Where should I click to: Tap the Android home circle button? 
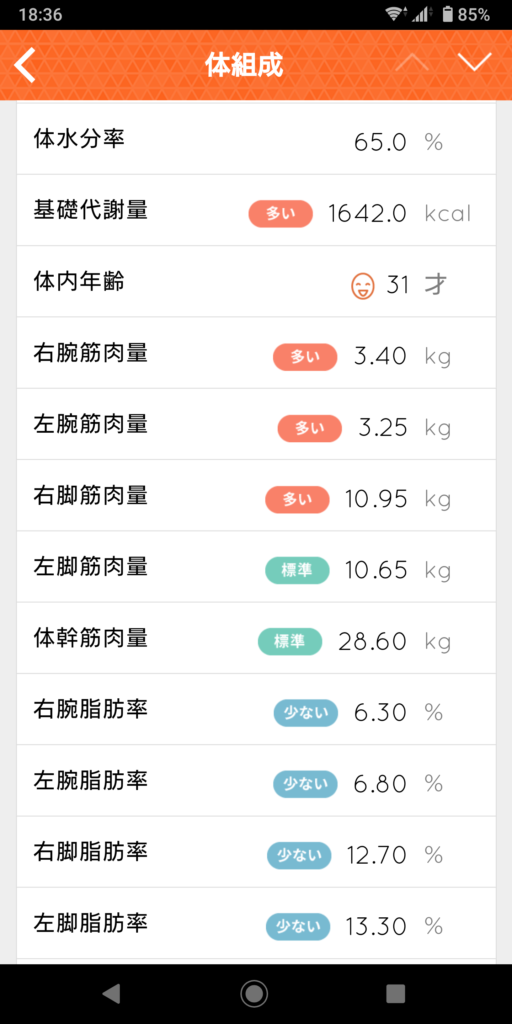(254, 993)
